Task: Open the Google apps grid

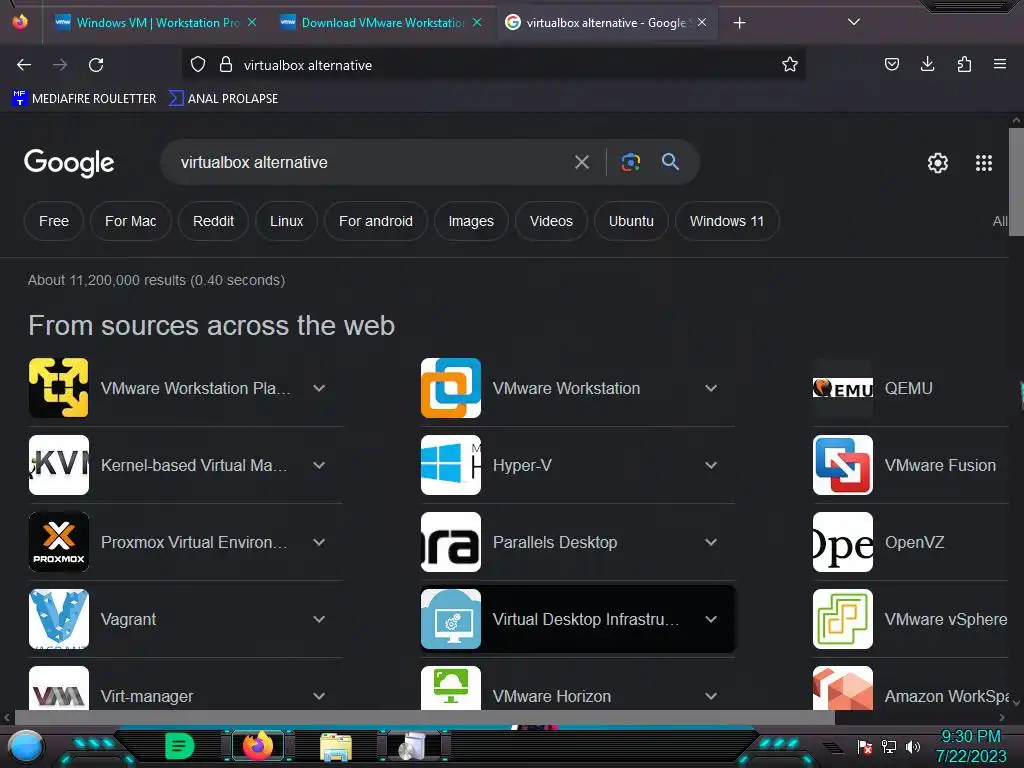Action: pyautogui.click(x=984, y=163)
